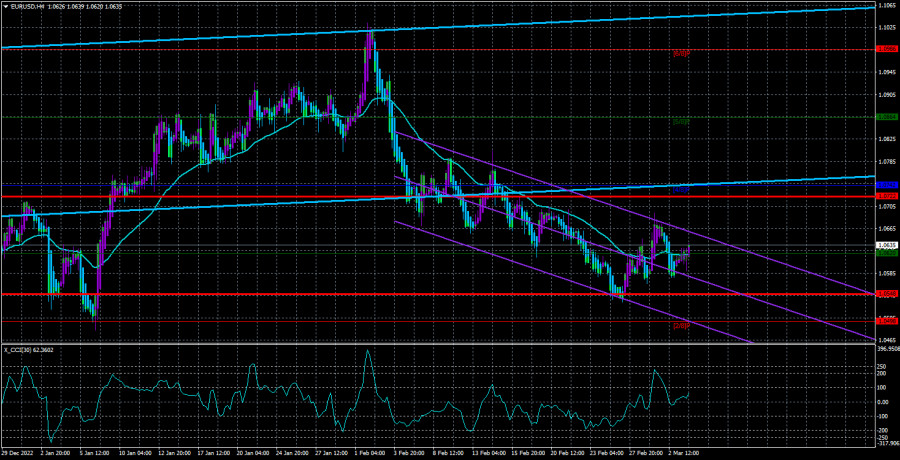Click the red [8/8]P Murray level label

click(681, 53)
